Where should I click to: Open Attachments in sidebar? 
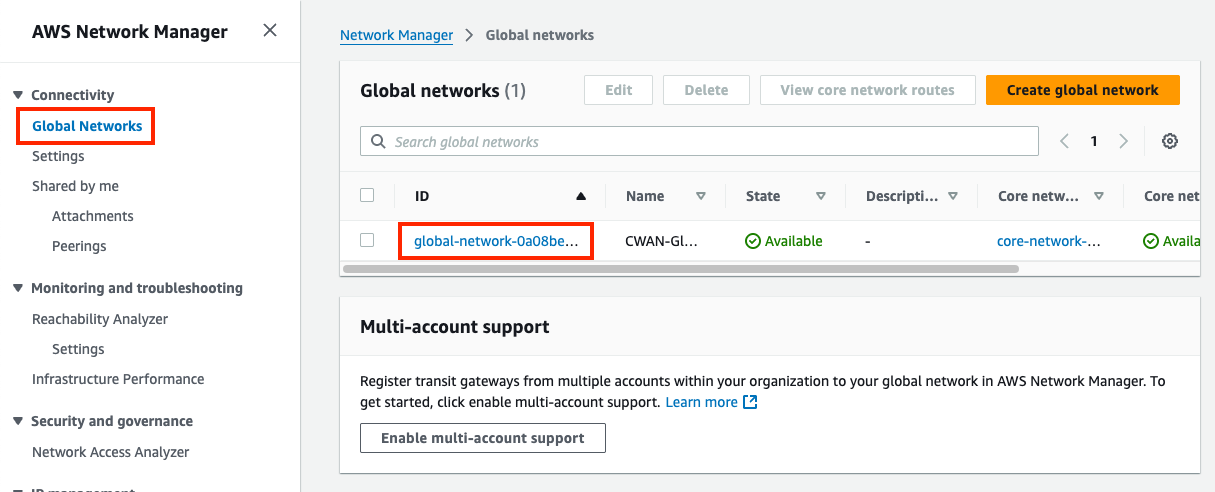click(93, 216)
